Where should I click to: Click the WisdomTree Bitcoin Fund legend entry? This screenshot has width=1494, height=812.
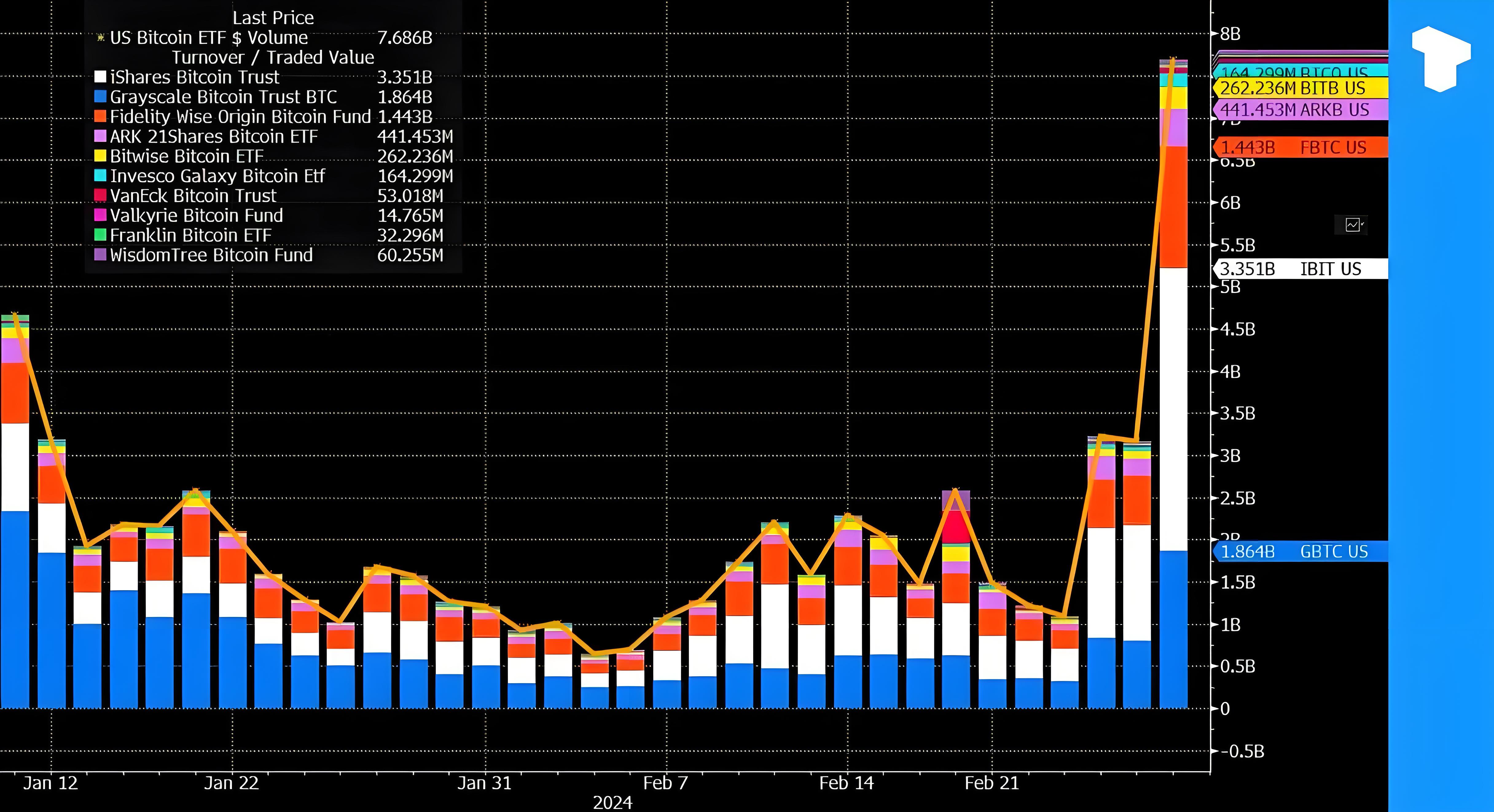[x=211, y=255]
